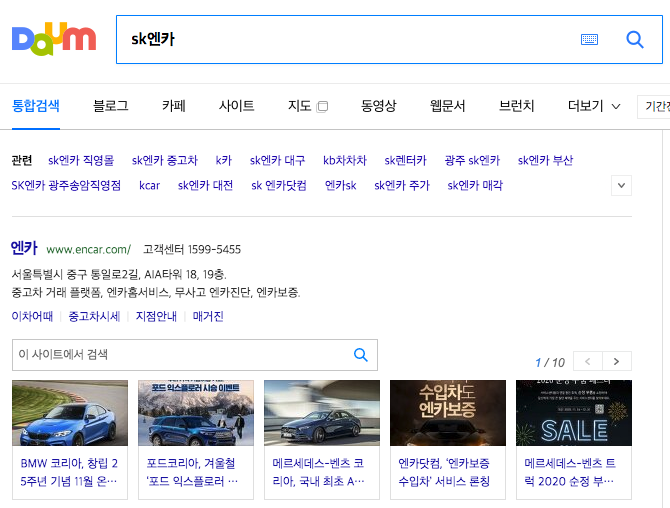
Task: Click related search sk엔카 매각
Action: click(475, 185)
